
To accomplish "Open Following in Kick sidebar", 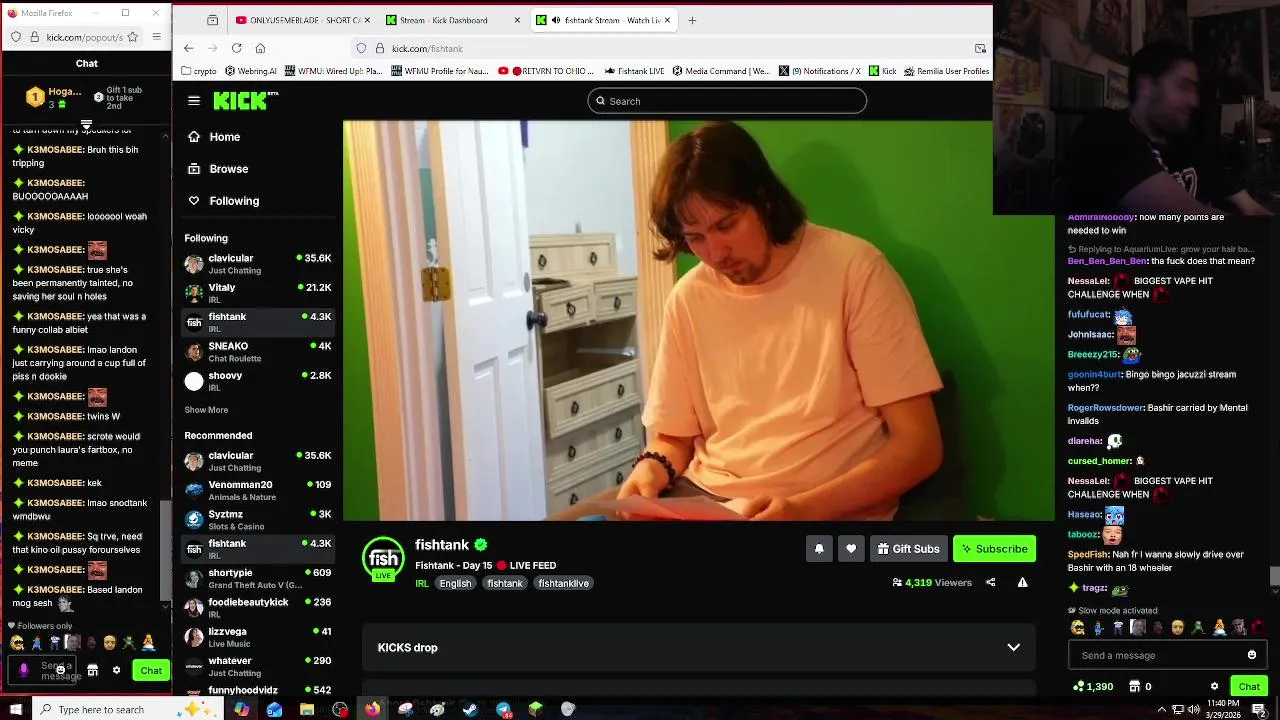I will pos(224,201).
